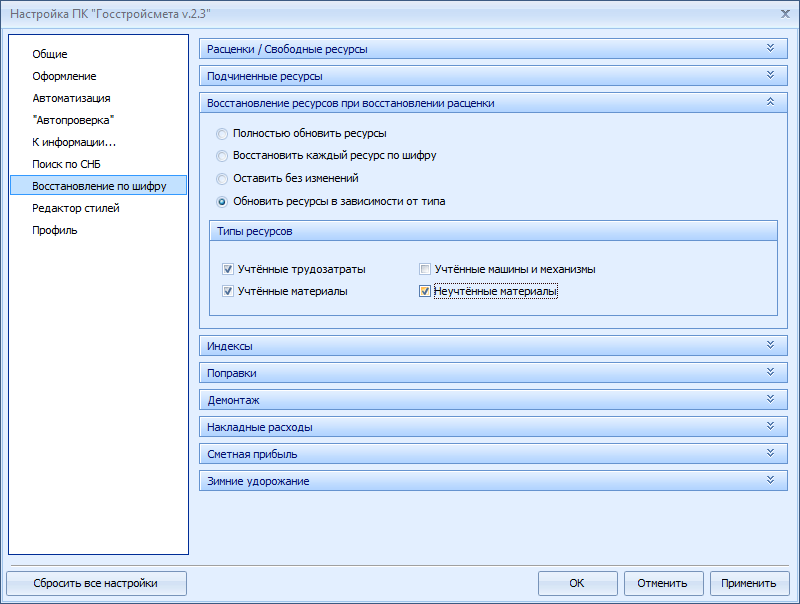Collapse "Восстановление ресурсов при восстановлении расценки" chevron
The image size is (800, 604).
pos(770,102)
